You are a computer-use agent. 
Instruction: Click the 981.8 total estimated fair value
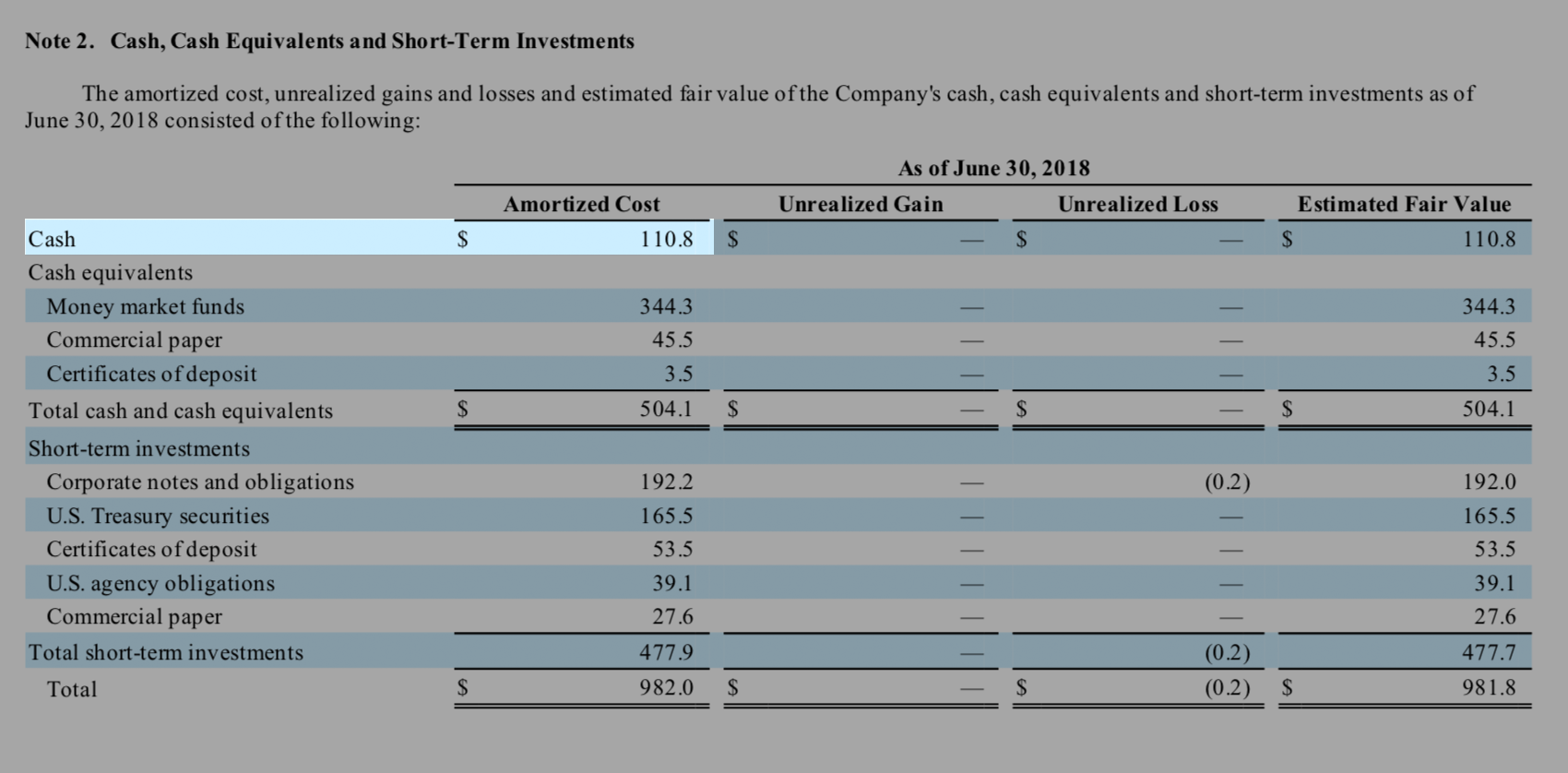tap(1488, 687)
